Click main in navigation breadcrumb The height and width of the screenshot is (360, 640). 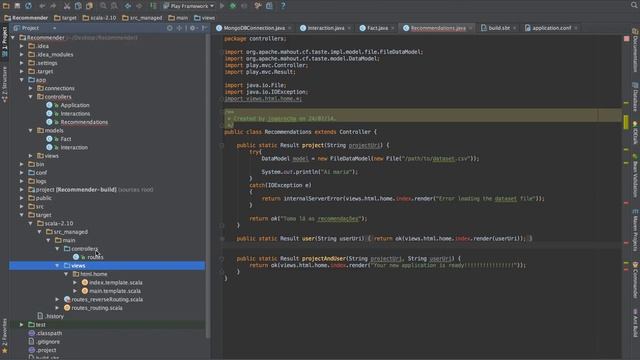coord(178,18)
